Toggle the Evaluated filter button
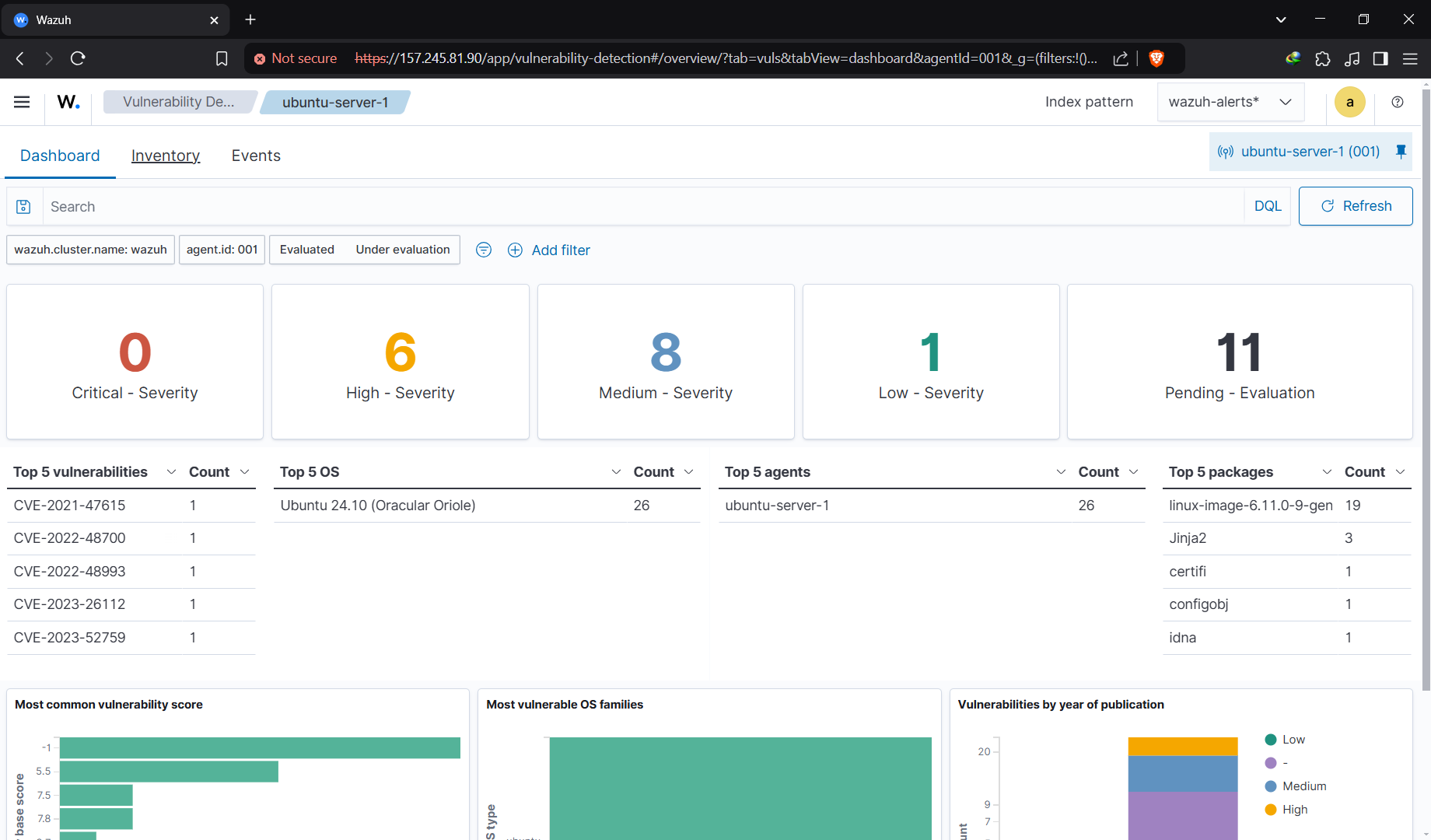This screenshot has height=840, width=1431. click(307, 250)
